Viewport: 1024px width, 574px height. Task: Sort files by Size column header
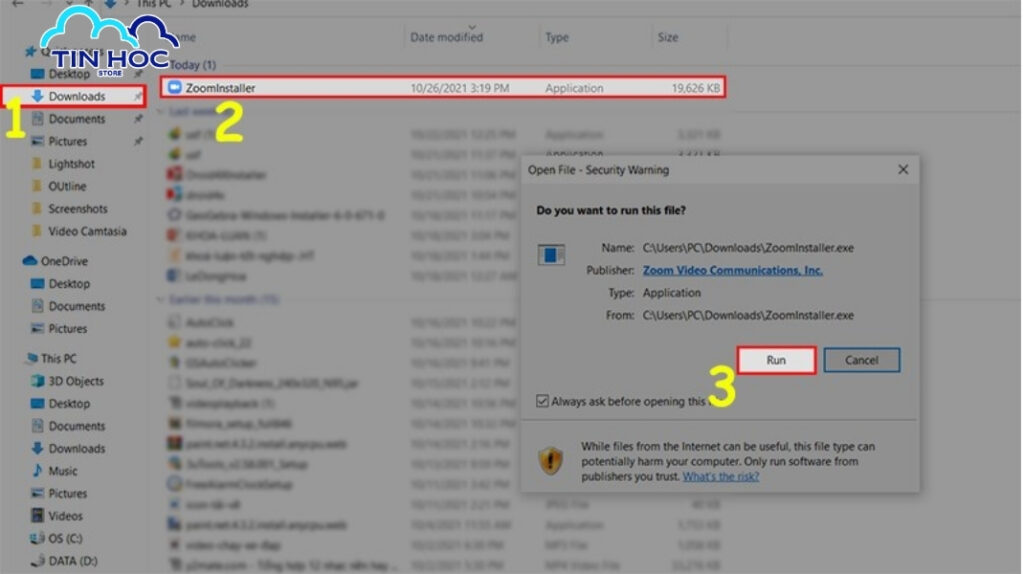pos(667,37)
